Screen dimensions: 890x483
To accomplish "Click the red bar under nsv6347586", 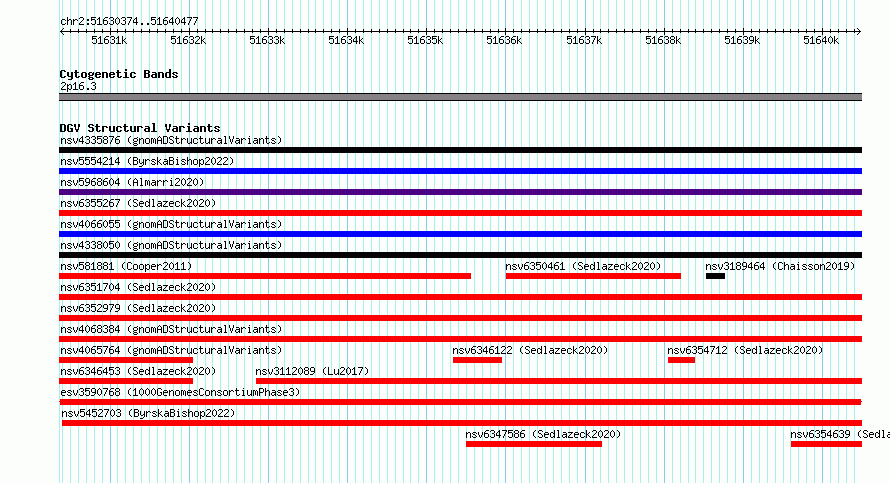I will 534,444.
